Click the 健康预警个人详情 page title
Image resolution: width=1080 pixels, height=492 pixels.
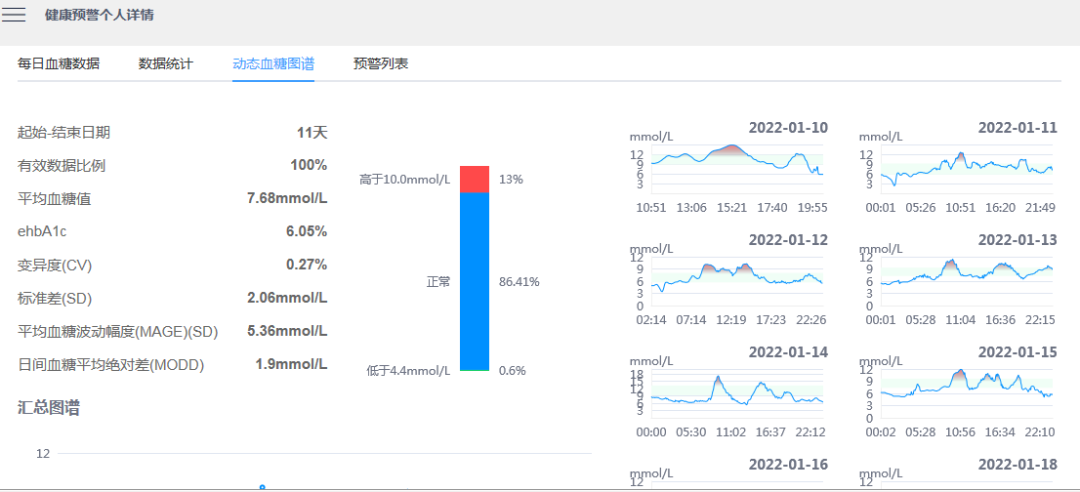[99, 14]
